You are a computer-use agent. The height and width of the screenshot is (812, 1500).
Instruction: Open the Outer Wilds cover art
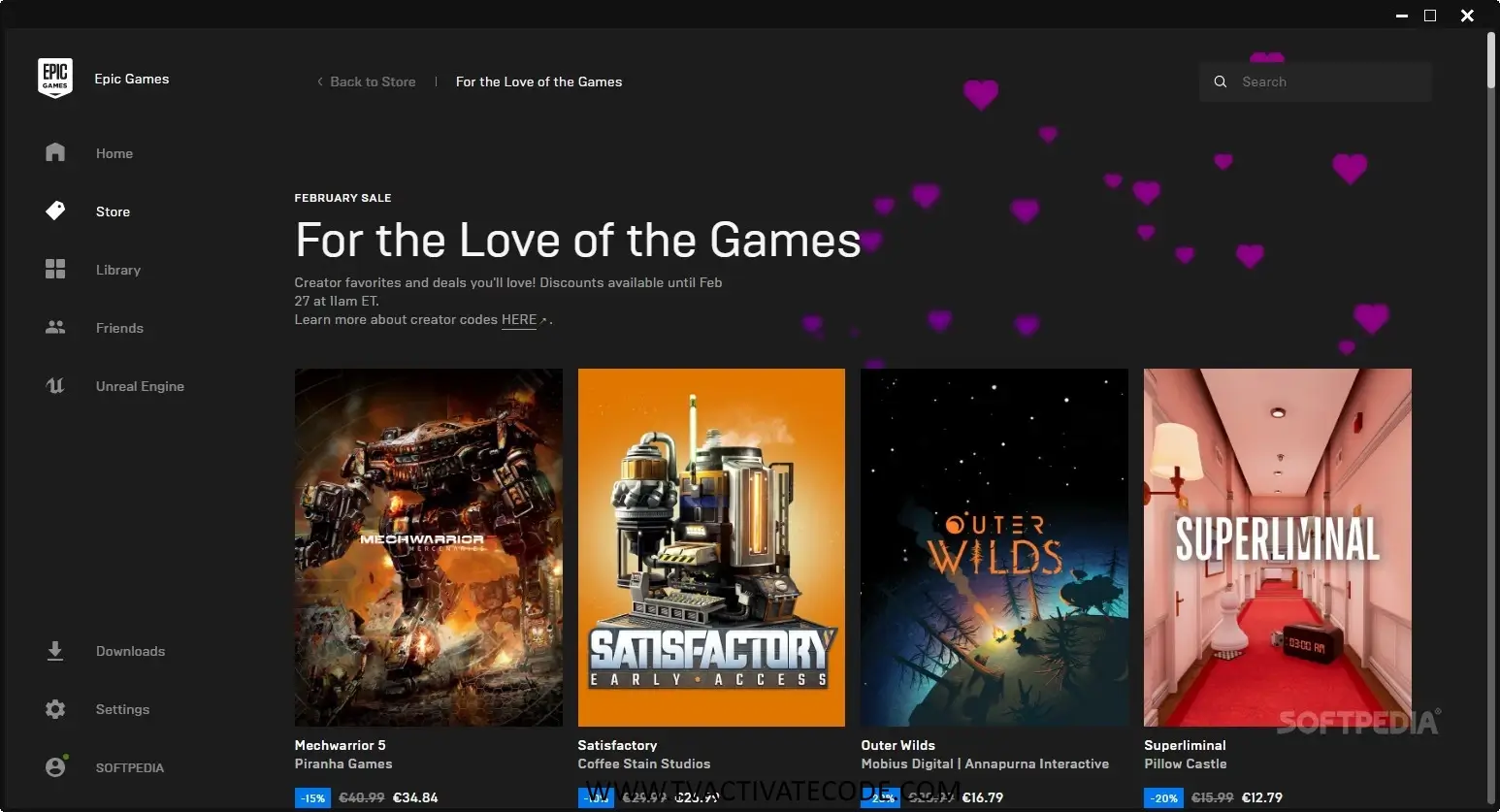pyautogui.click(x=995, y=547)
